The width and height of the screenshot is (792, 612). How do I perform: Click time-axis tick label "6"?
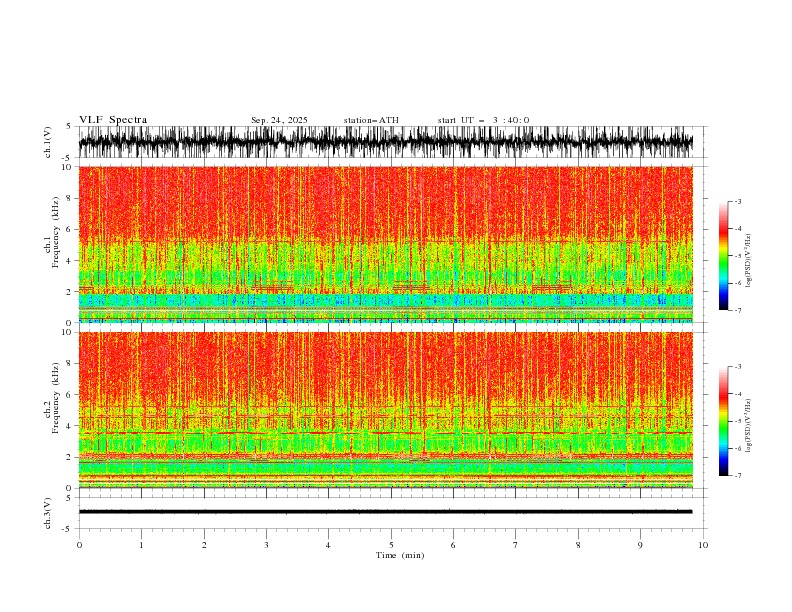453,545
